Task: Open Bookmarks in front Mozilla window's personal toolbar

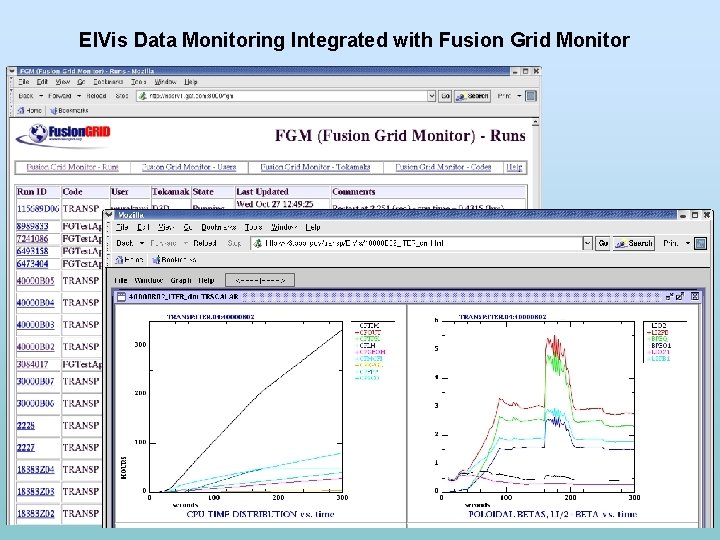Action: click(x=174, y=259)
